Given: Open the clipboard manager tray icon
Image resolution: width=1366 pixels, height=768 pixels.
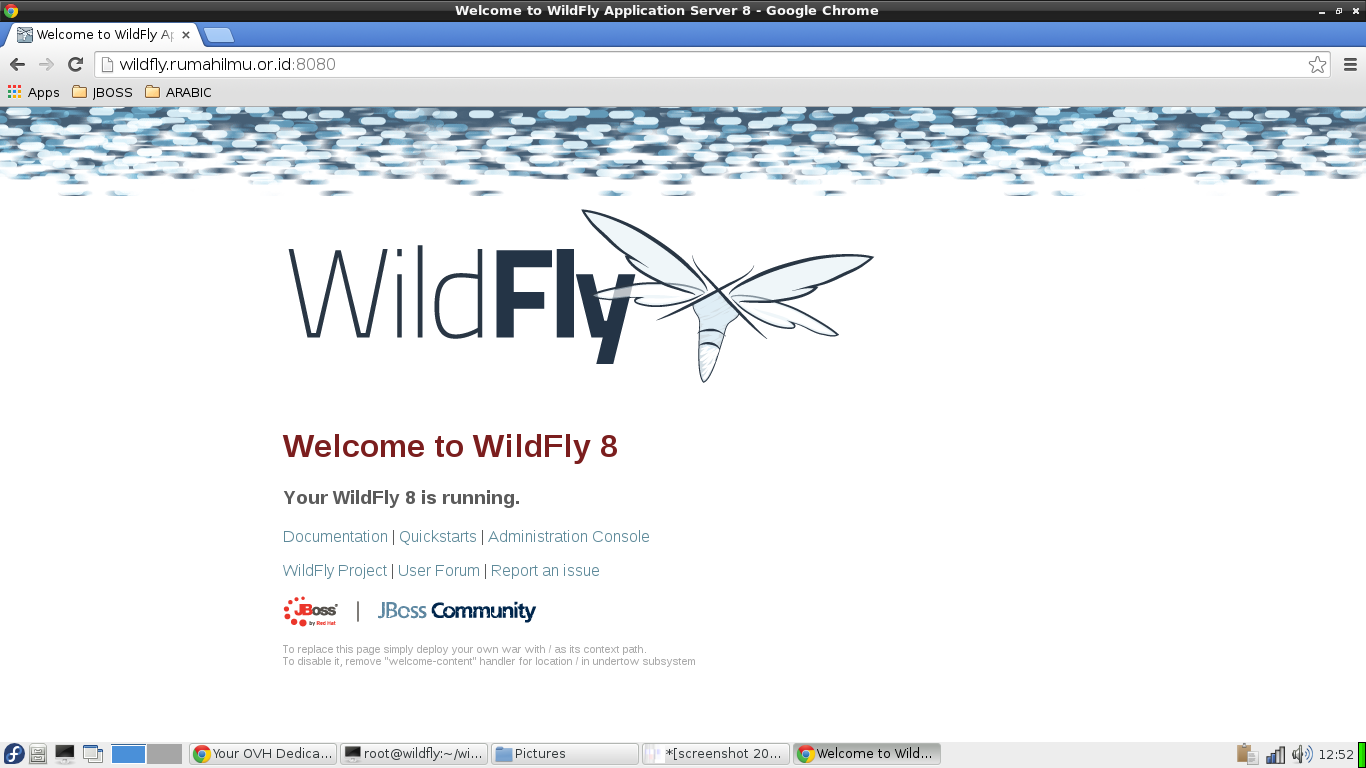Looking at the screenshot, I should point(1246,754).
